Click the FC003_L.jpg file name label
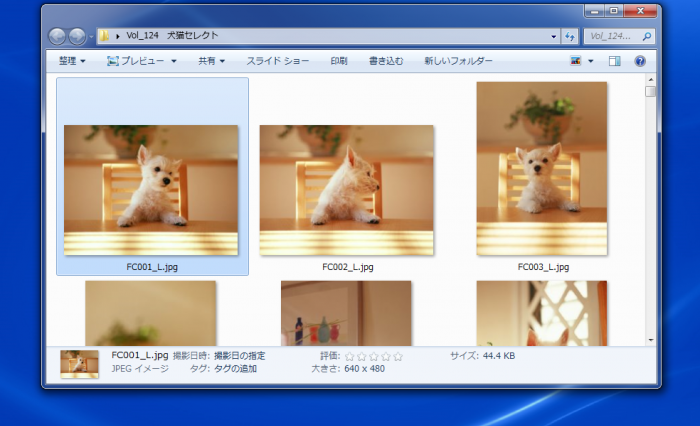The image size is (700, 426). click(543, 267)
